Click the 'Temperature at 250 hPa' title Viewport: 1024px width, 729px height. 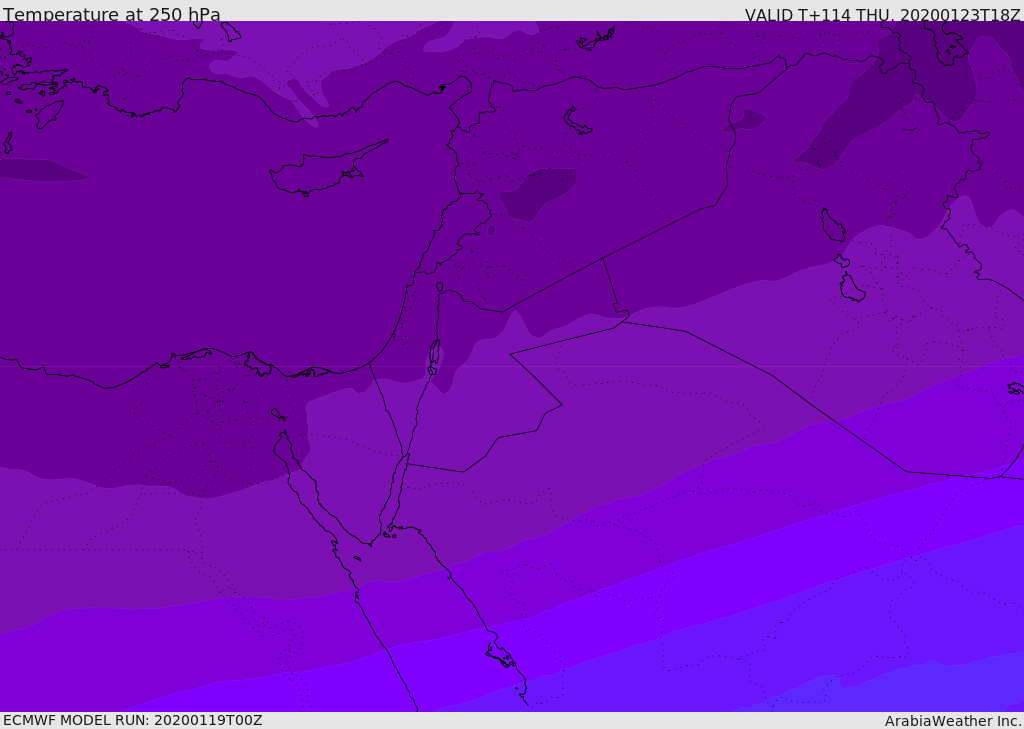coord(112,14)
